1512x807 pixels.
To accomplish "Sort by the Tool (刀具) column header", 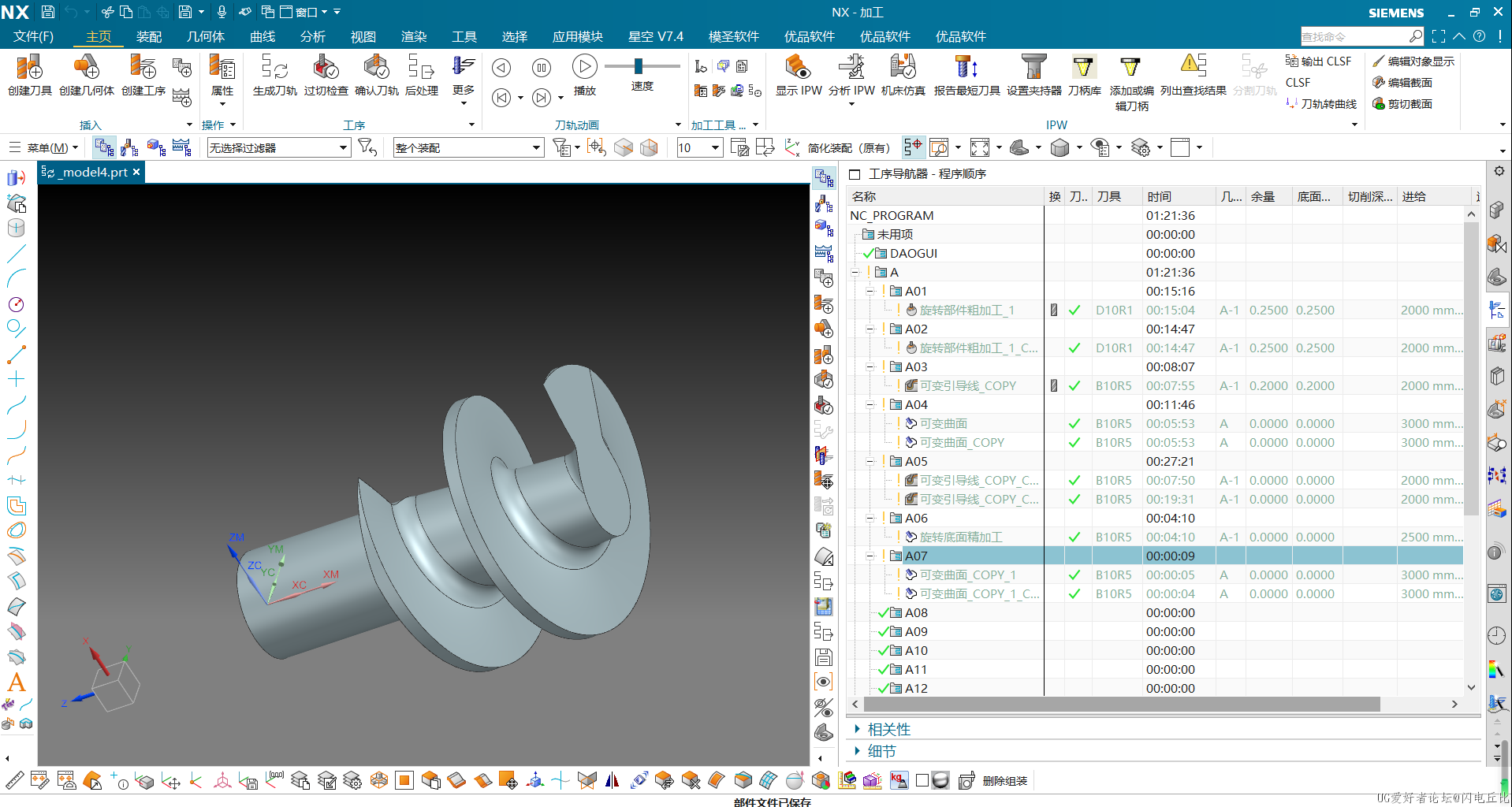I will (x=1108, y=196).
